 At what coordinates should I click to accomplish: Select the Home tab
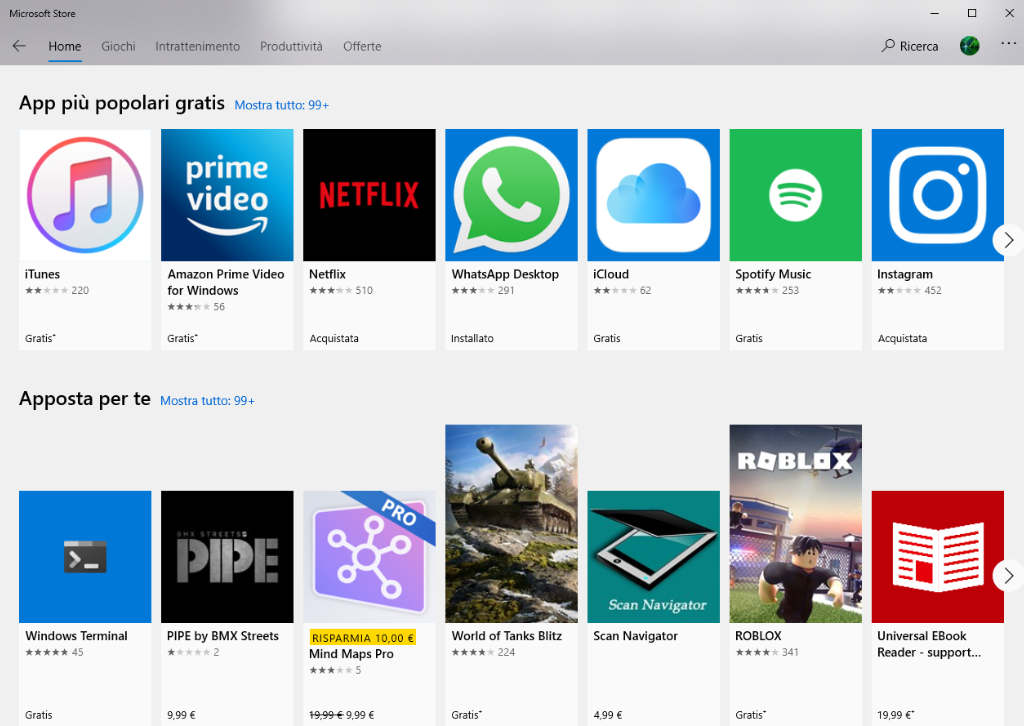click(x=65, y=46)
